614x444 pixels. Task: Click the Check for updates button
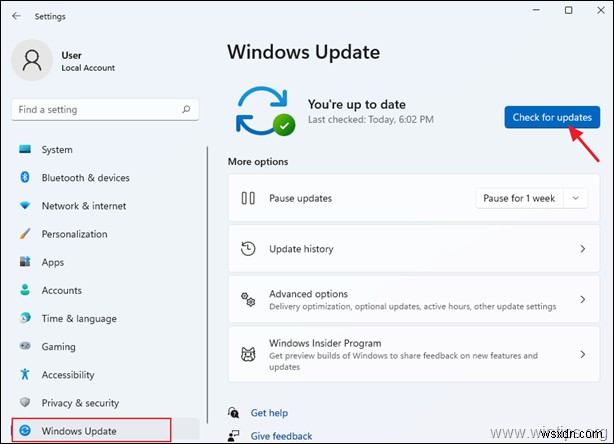click(x=552, y=118)
